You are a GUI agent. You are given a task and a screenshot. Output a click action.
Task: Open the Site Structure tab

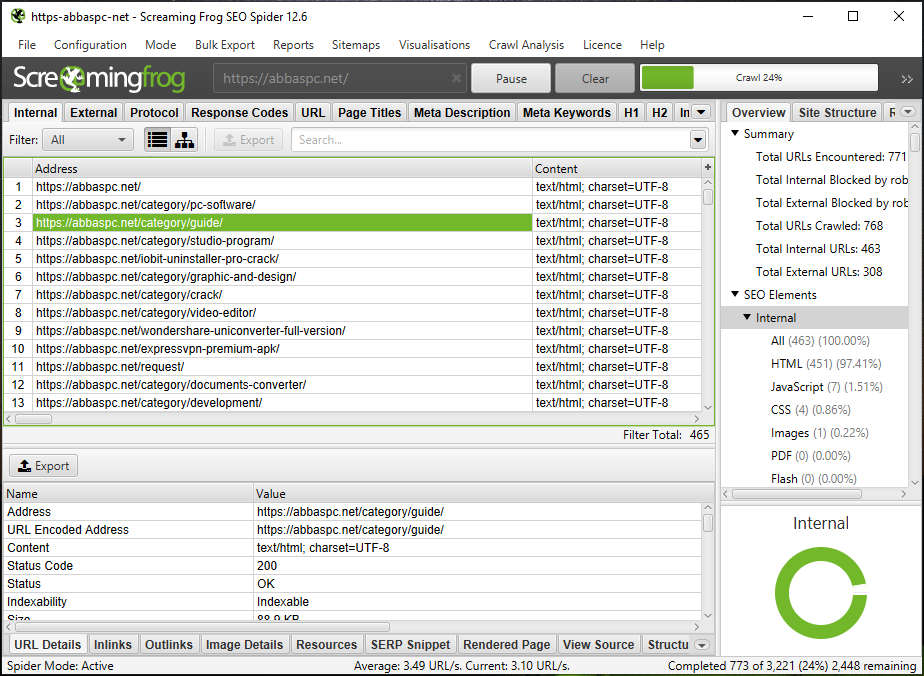pyautogui.click(x=837, y=113)
